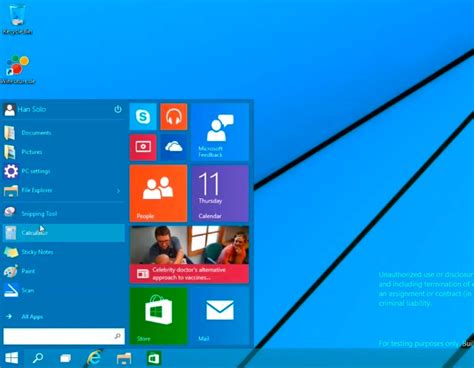Open Task View on the taskbar
This screenshot has width=474, height=368.
click(65, 359)
